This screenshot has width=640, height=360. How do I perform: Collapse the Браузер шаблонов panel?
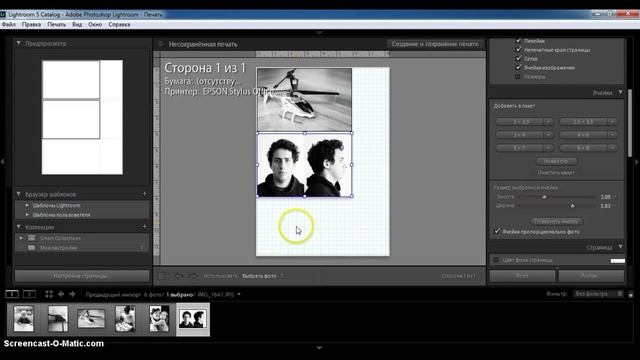pos(18,194)
